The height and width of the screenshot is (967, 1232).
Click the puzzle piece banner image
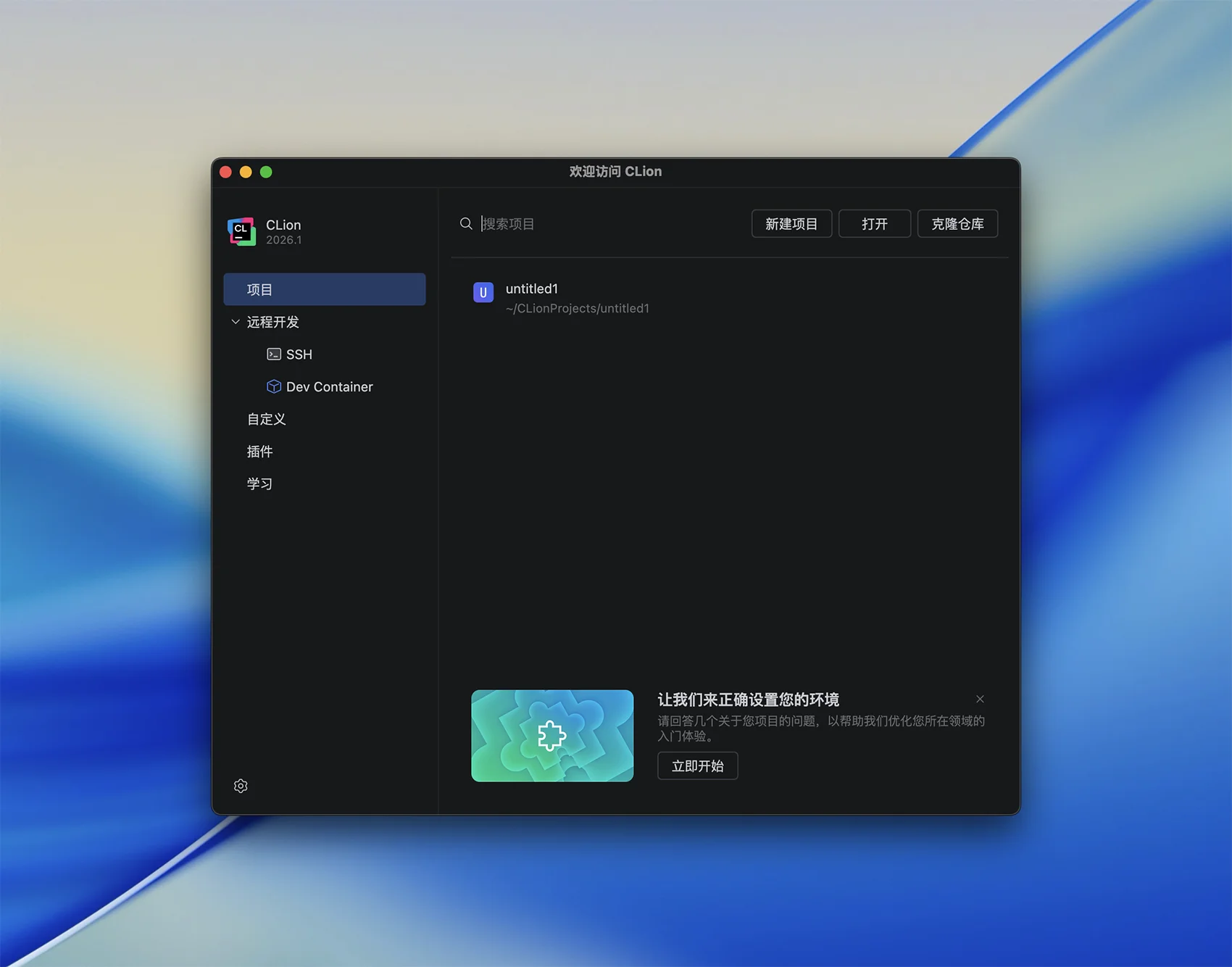[x=552, y=736]
